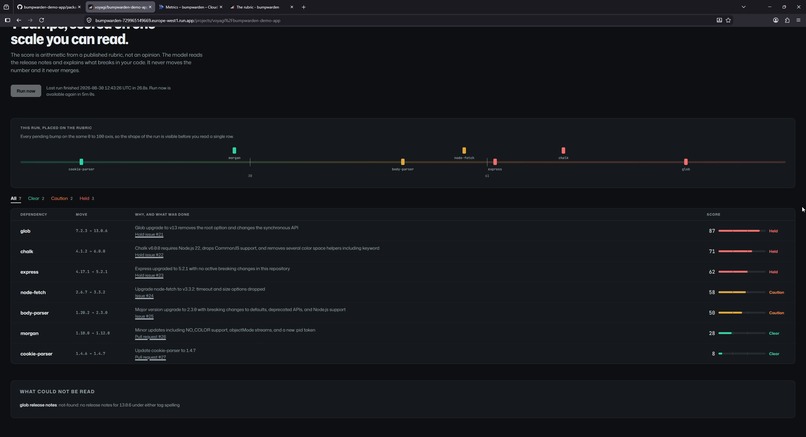This screenshot has width=806, height=437.
Task: Expand the list all tabs chevron
Action: 743,7
